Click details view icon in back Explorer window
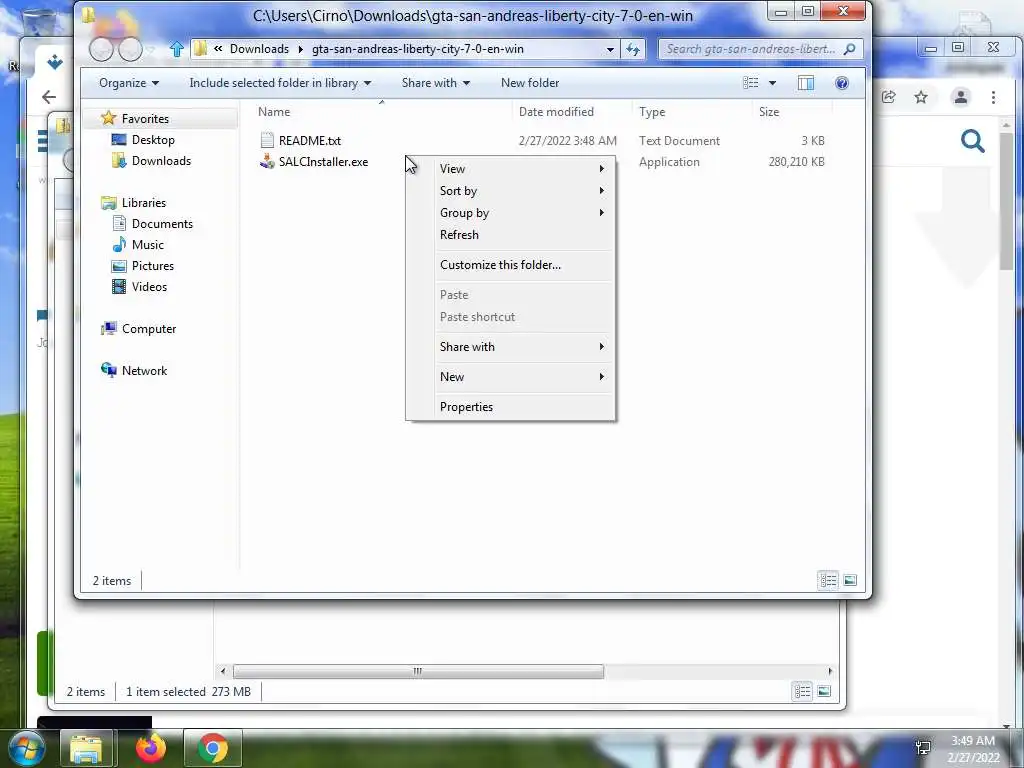 802,691
